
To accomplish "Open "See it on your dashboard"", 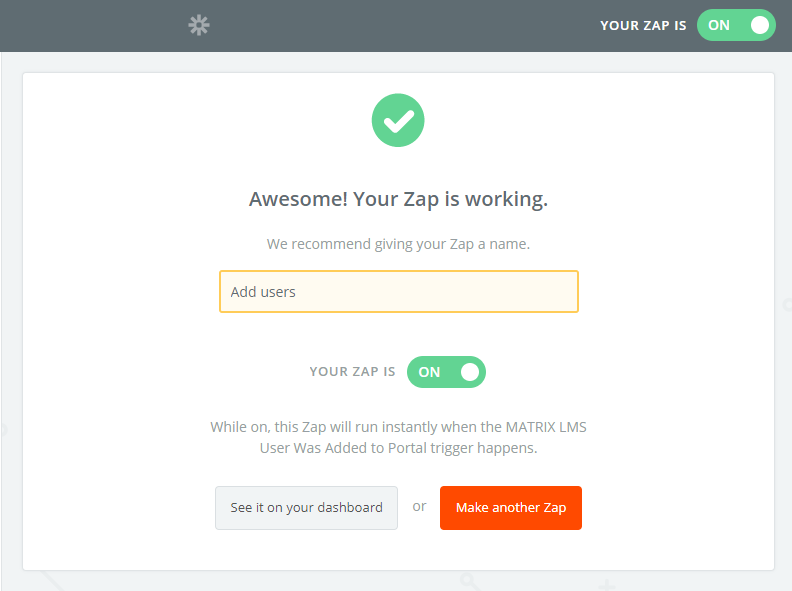I will point(306,508).
